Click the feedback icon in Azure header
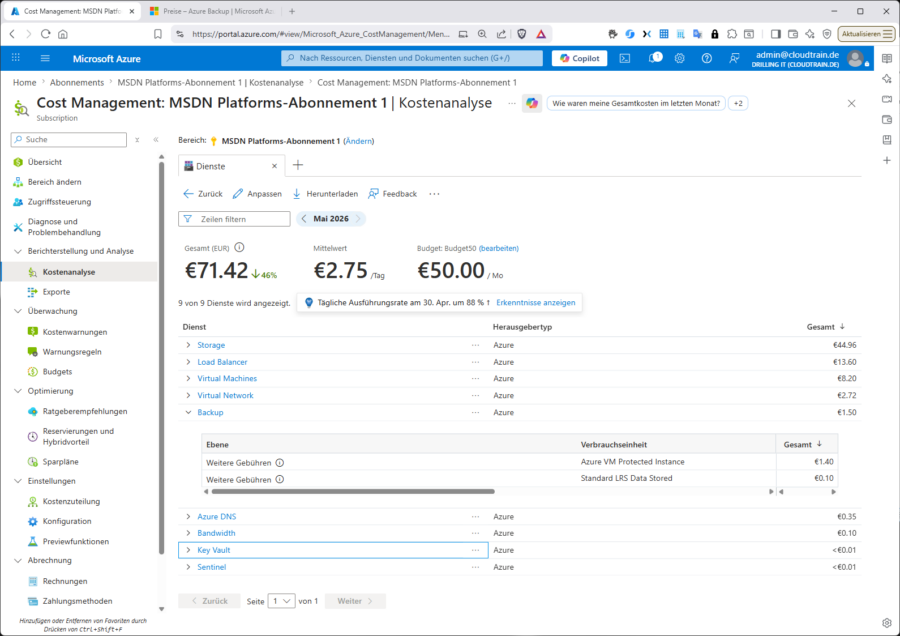This screenshot has width=900, height=636. coord(734,58)
